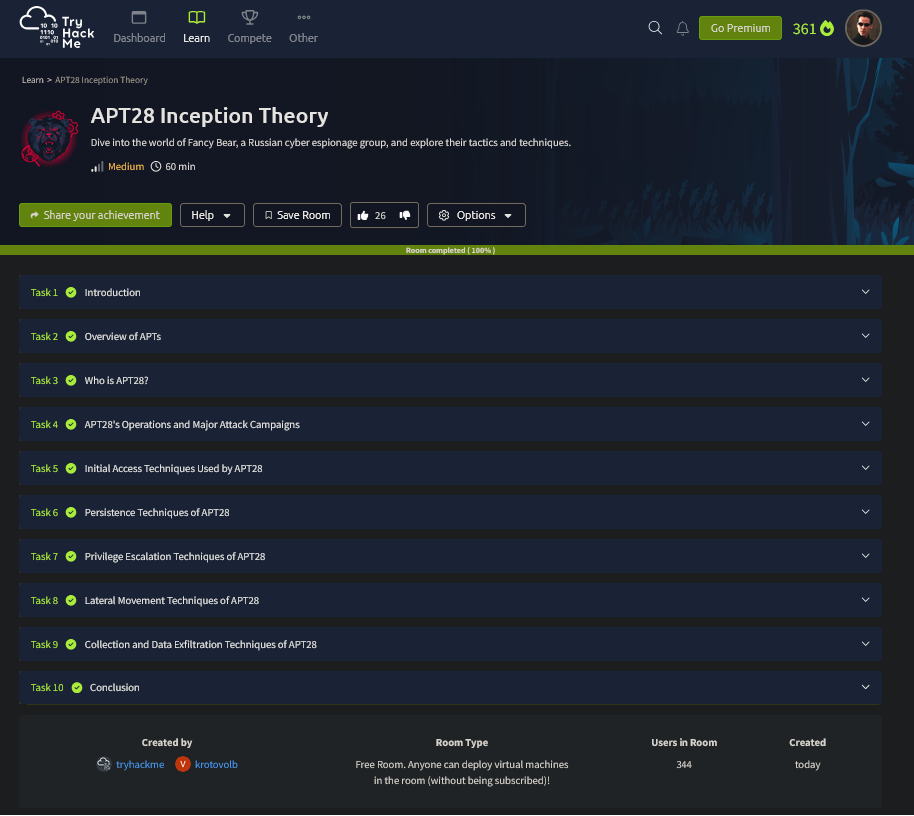The width and height of the screenshot is (914, 816).
Task: Click the streak flame icon
Action: click(827, 28)
